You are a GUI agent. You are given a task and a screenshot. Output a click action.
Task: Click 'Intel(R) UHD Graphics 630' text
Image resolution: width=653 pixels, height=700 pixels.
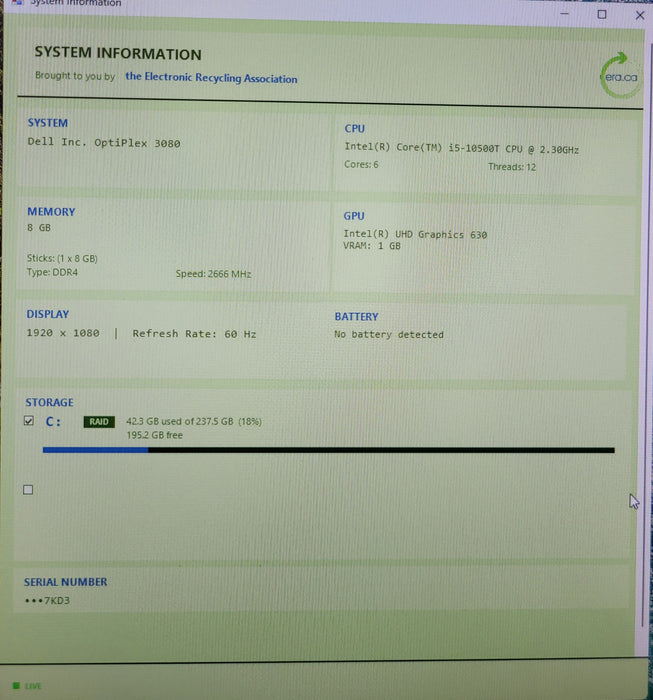click(415, 234)
